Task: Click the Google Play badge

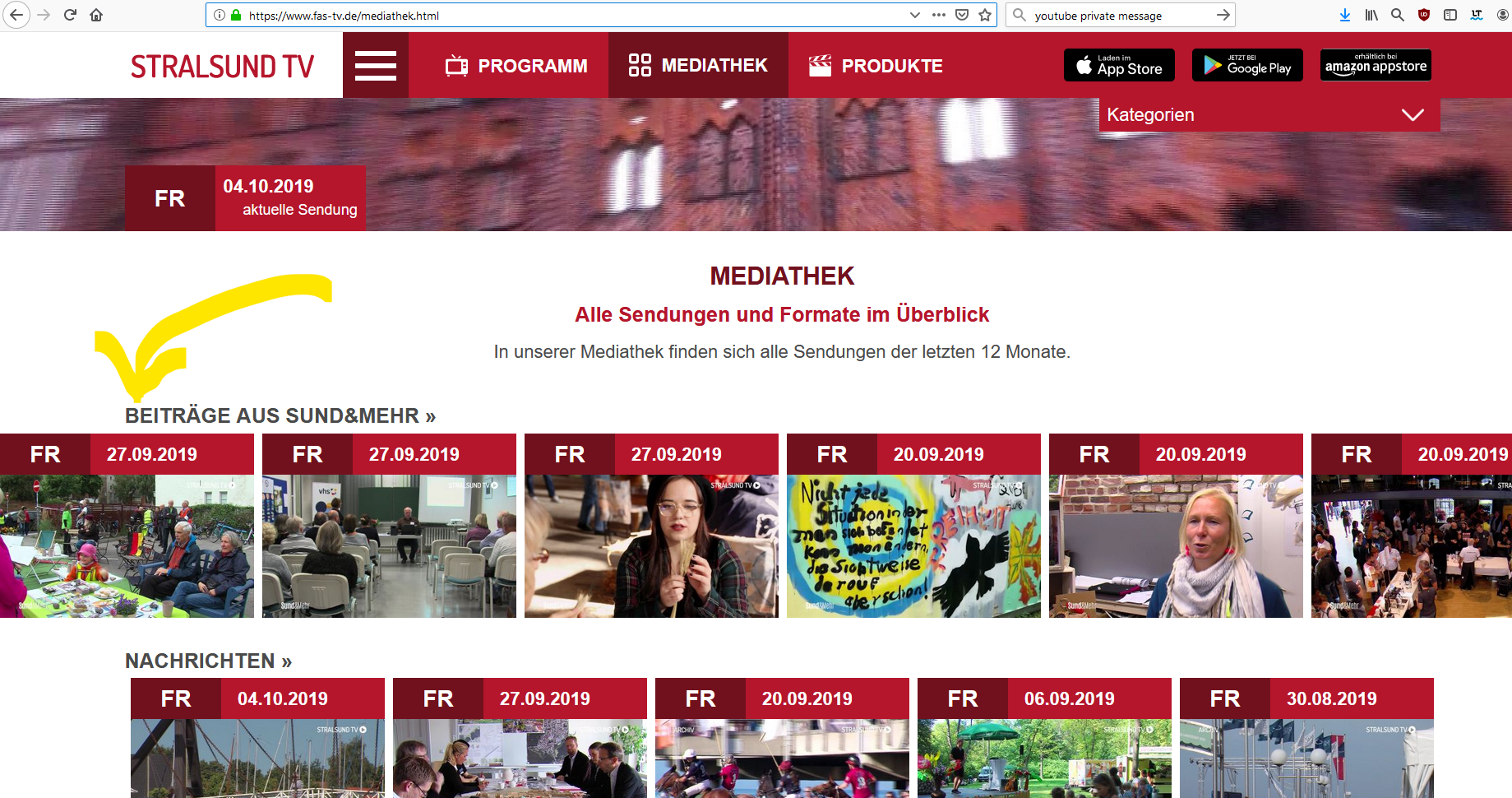Action: (1247, 65)
